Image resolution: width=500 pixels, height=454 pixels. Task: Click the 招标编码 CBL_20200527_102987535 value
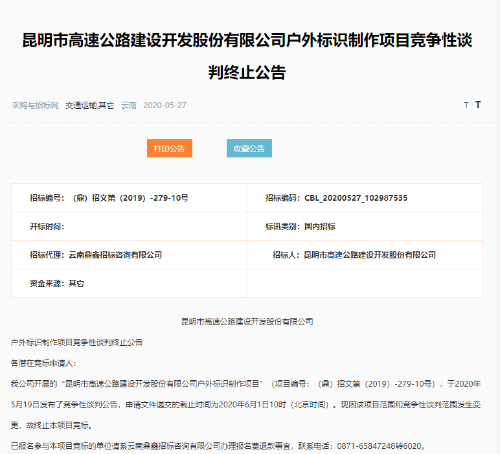coord(356,198)
